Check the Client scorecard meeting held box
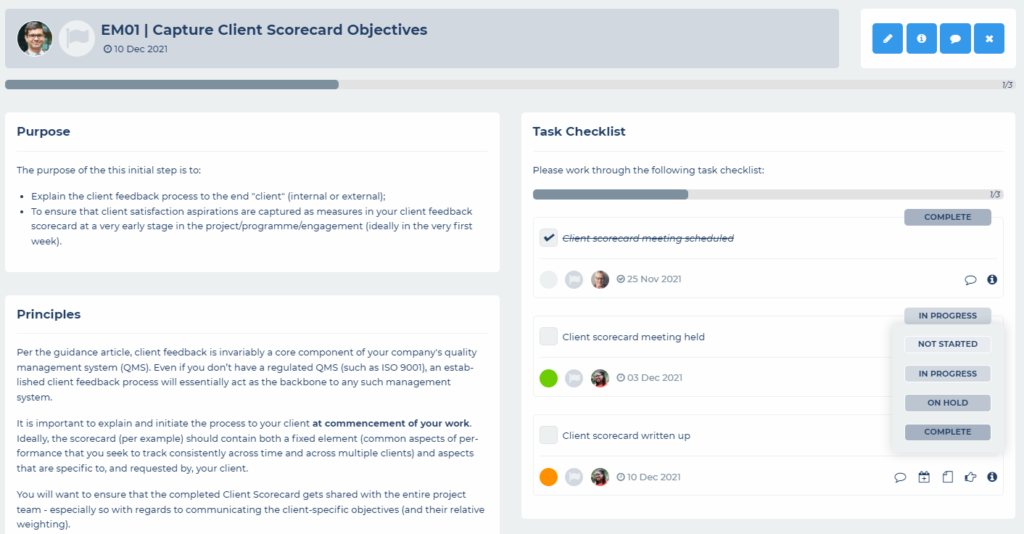Image resolution: width=1024 pixels, height=534 pixels. coord(549,336)
